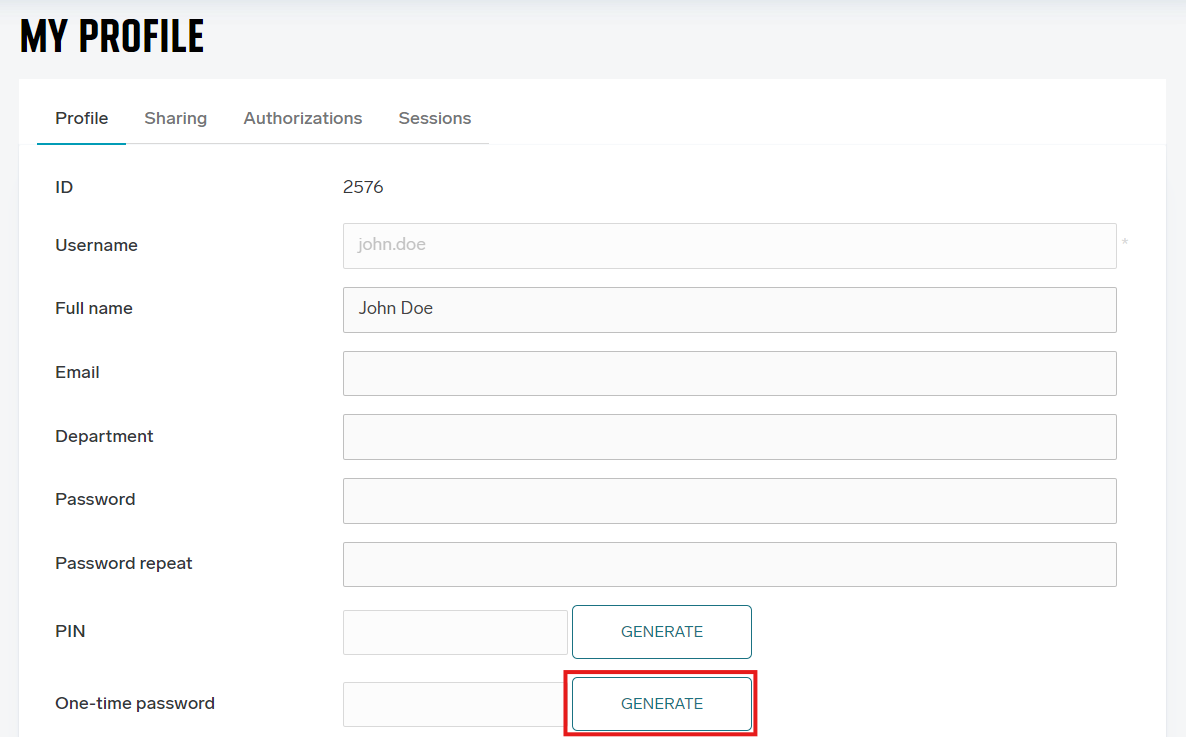Click into the empty Email text box

click(x=729, y=373)
